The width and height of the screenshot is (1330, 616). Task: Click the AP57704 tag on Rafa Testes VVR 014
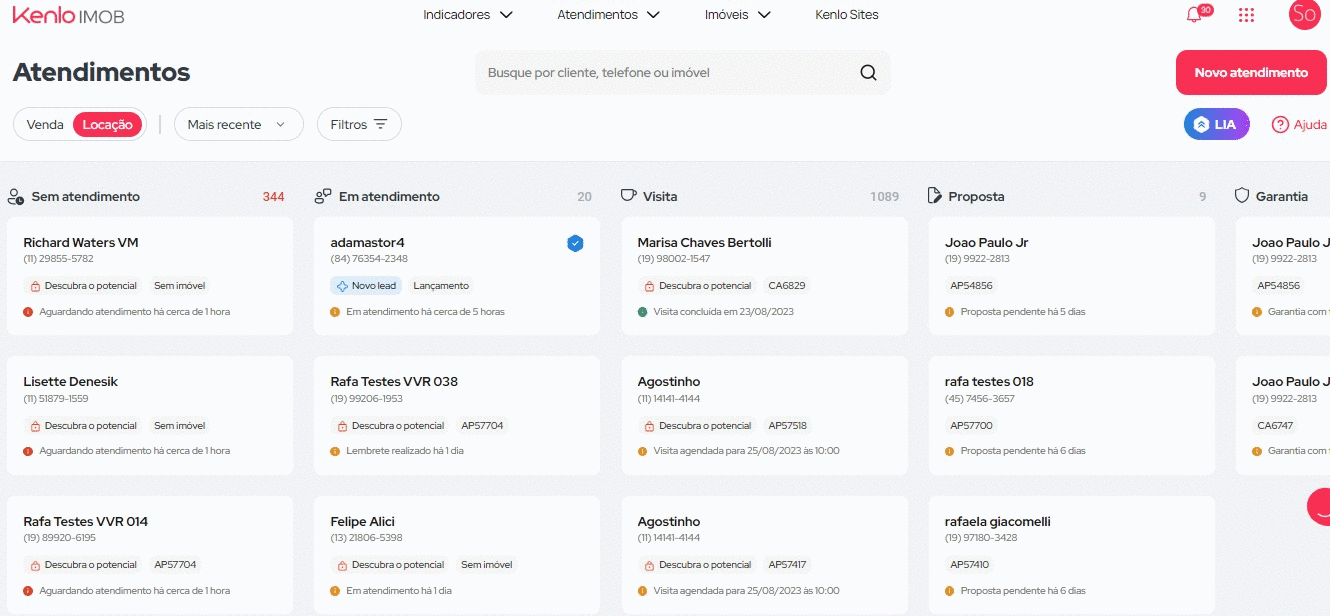click(175, 565)
